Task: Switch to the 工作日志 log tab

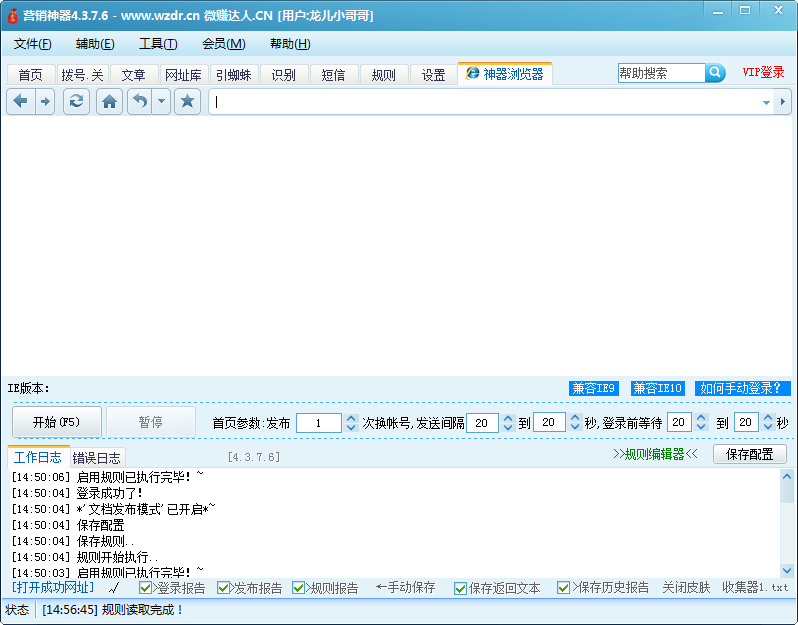Action: 38,457
